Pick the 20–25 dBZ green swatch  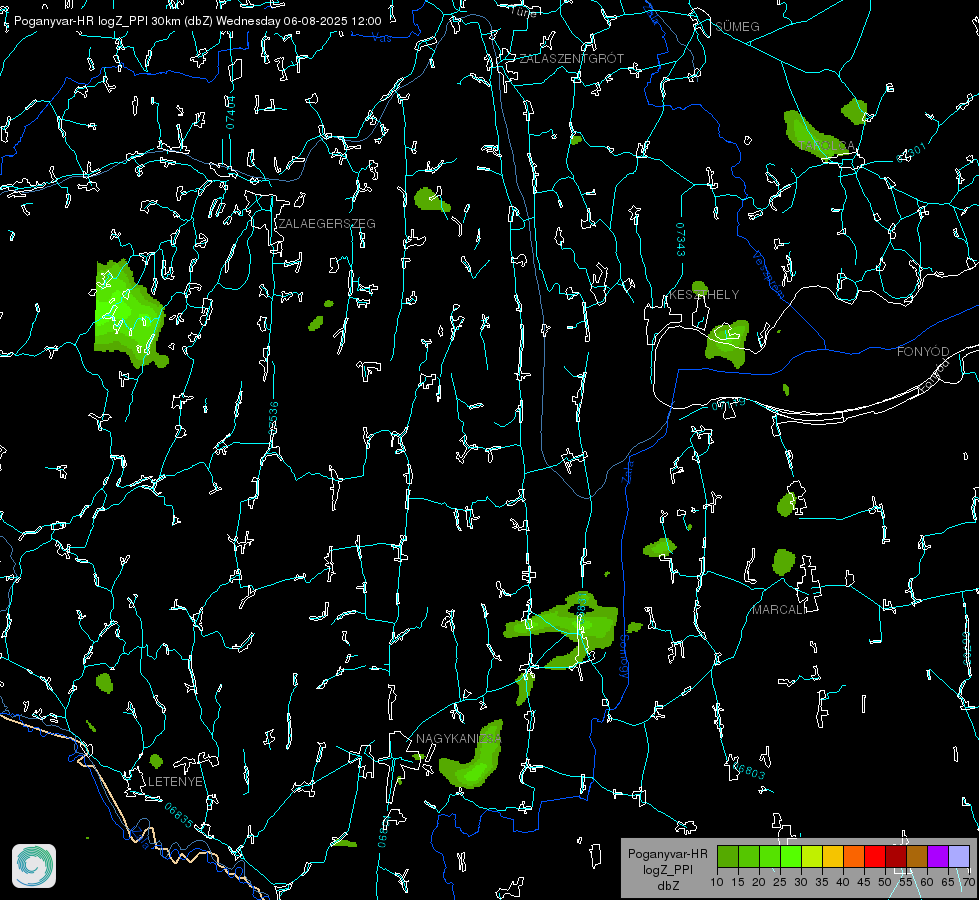(x=770, y=856)
